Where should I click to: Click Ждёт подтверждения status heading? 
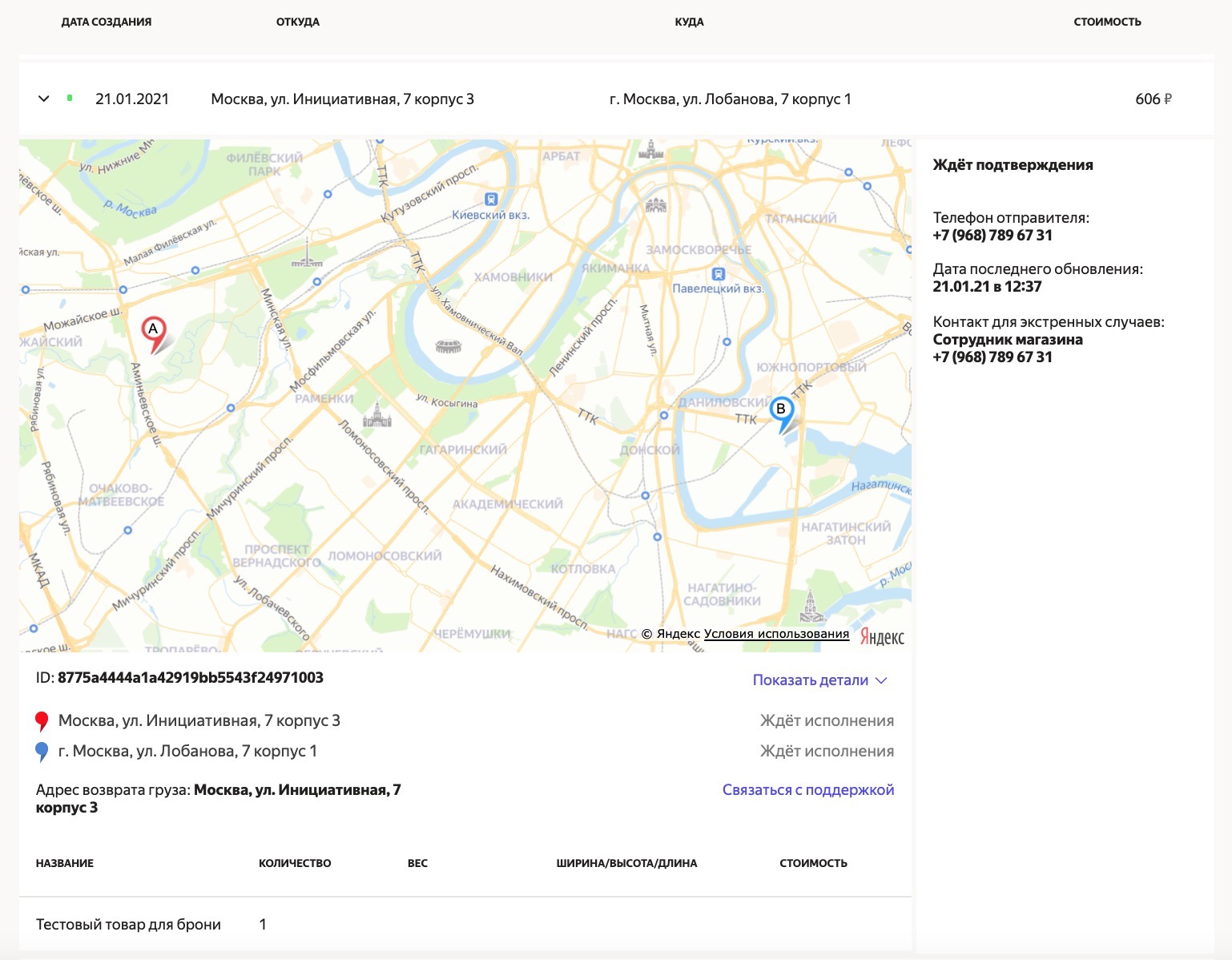(1013, 165)
